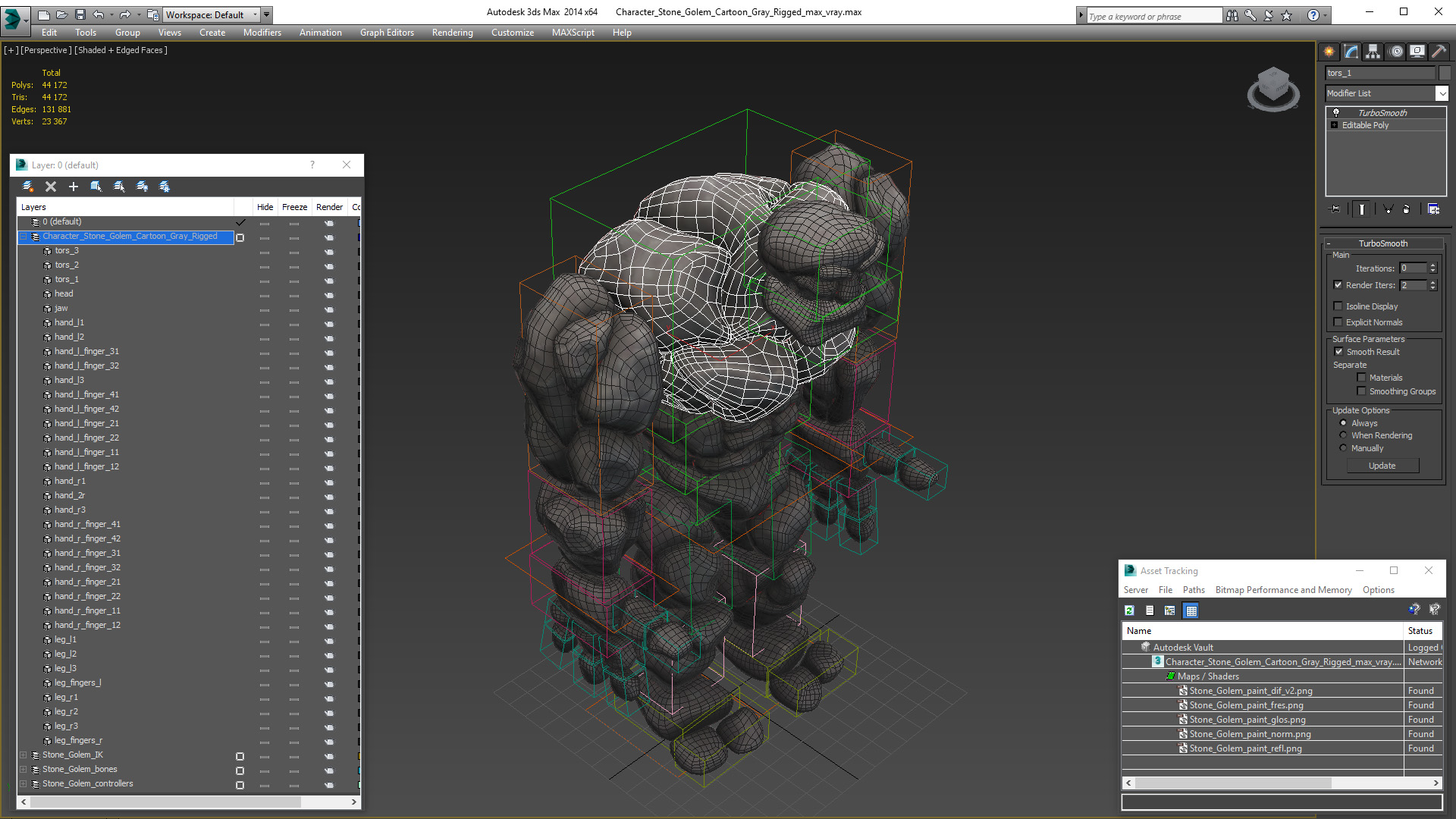Open the Graph Editors menu

pyautogui.click(x=387, y=33)
